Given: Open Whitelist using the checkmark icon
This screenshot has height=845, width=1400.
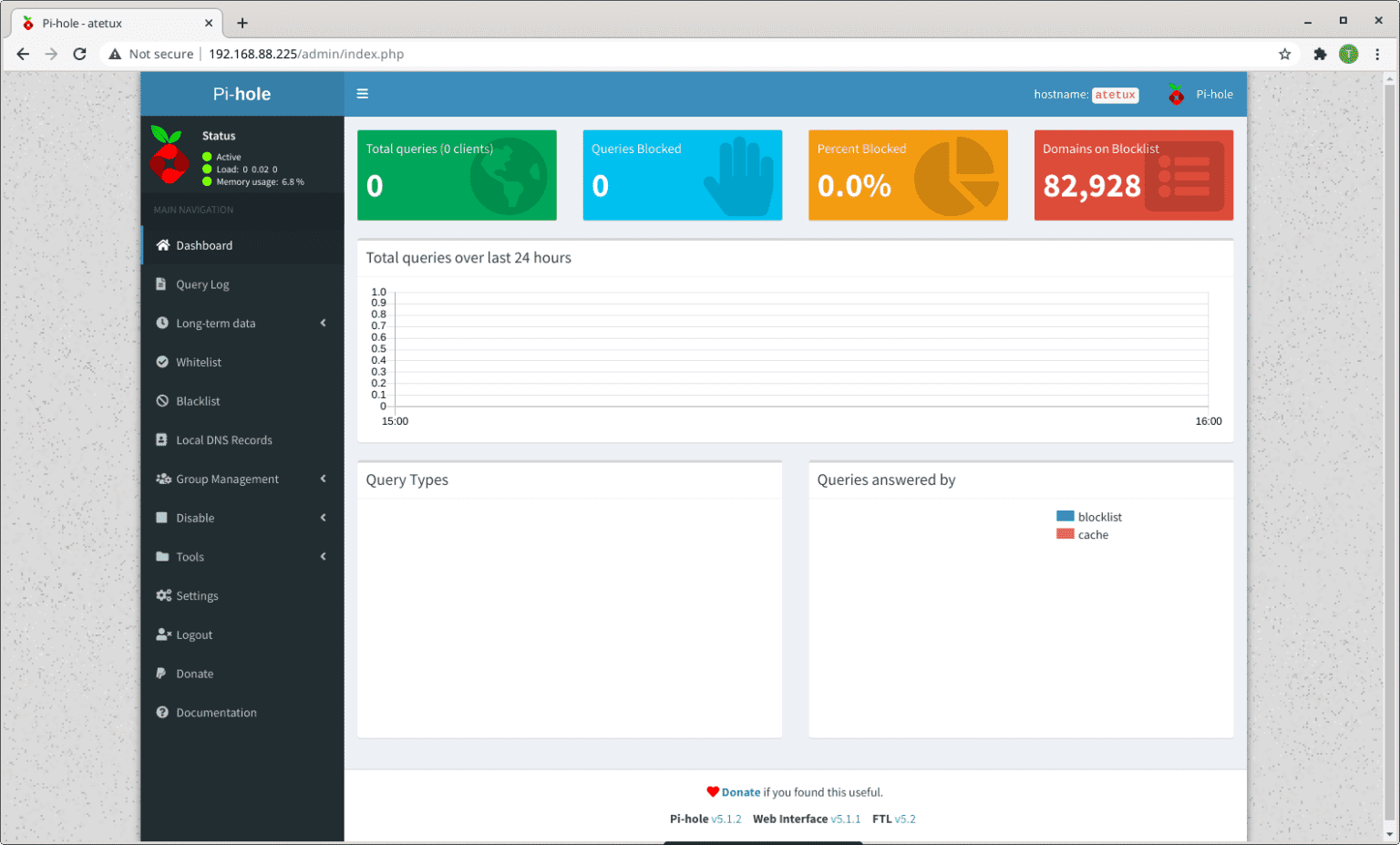Looking at the screenshot, I should point(163,362).
